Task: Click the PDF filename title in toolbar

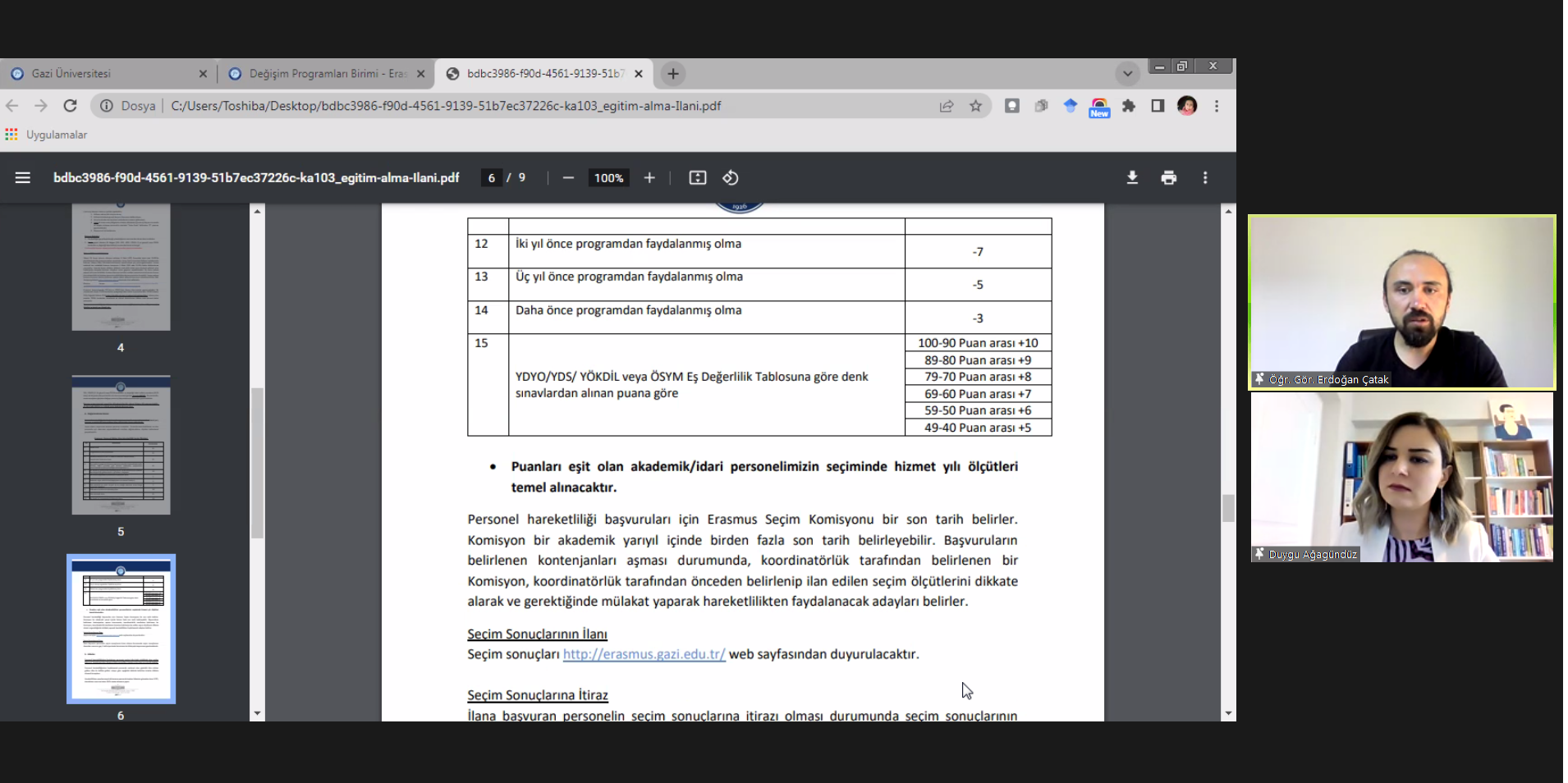Action: [256, 178]
